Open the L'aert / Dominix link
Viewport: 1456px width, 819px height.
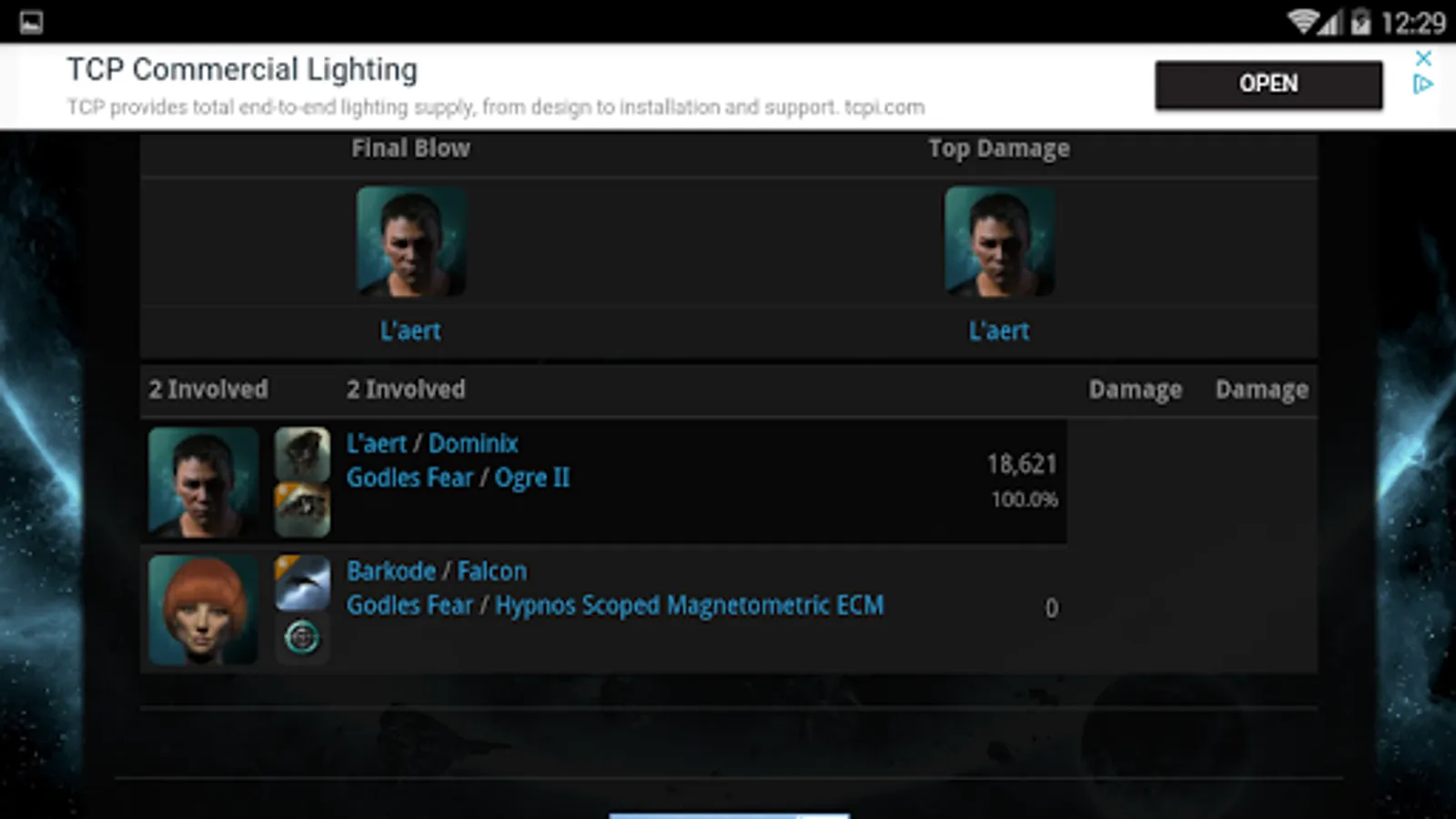coord(432,444)
